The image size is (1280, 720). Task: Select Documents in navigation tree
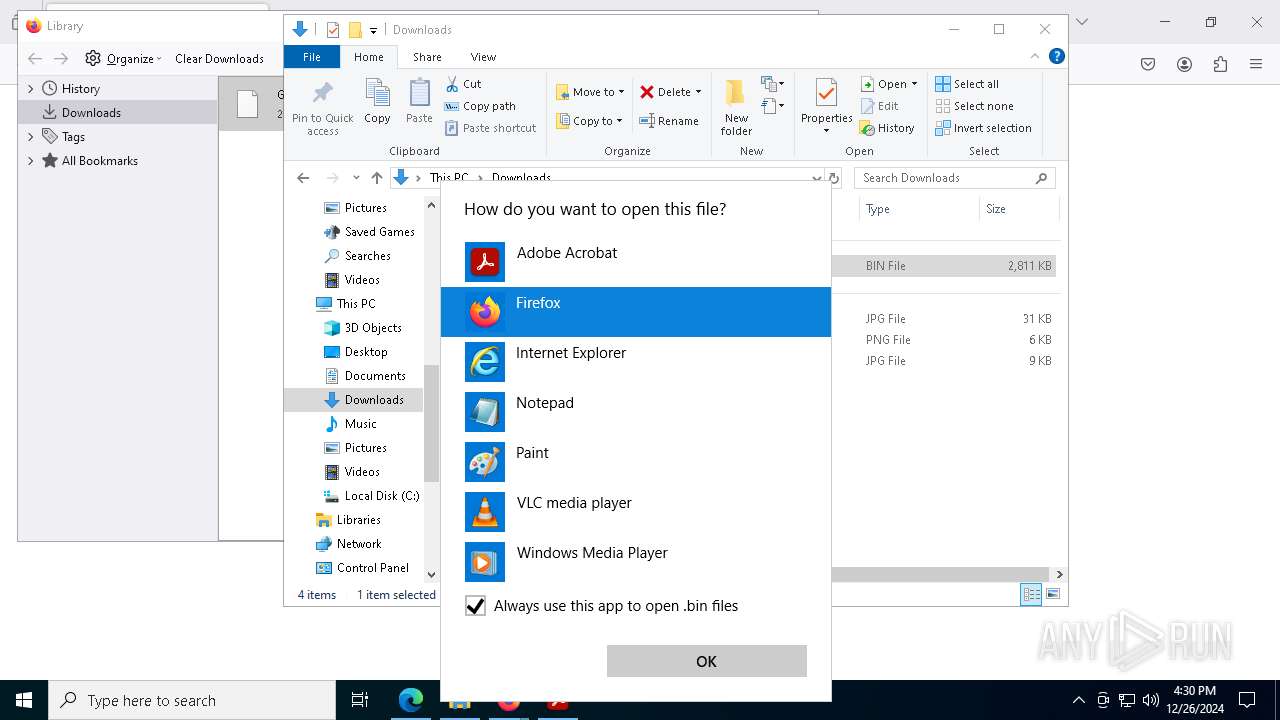[x=374, y=376]
